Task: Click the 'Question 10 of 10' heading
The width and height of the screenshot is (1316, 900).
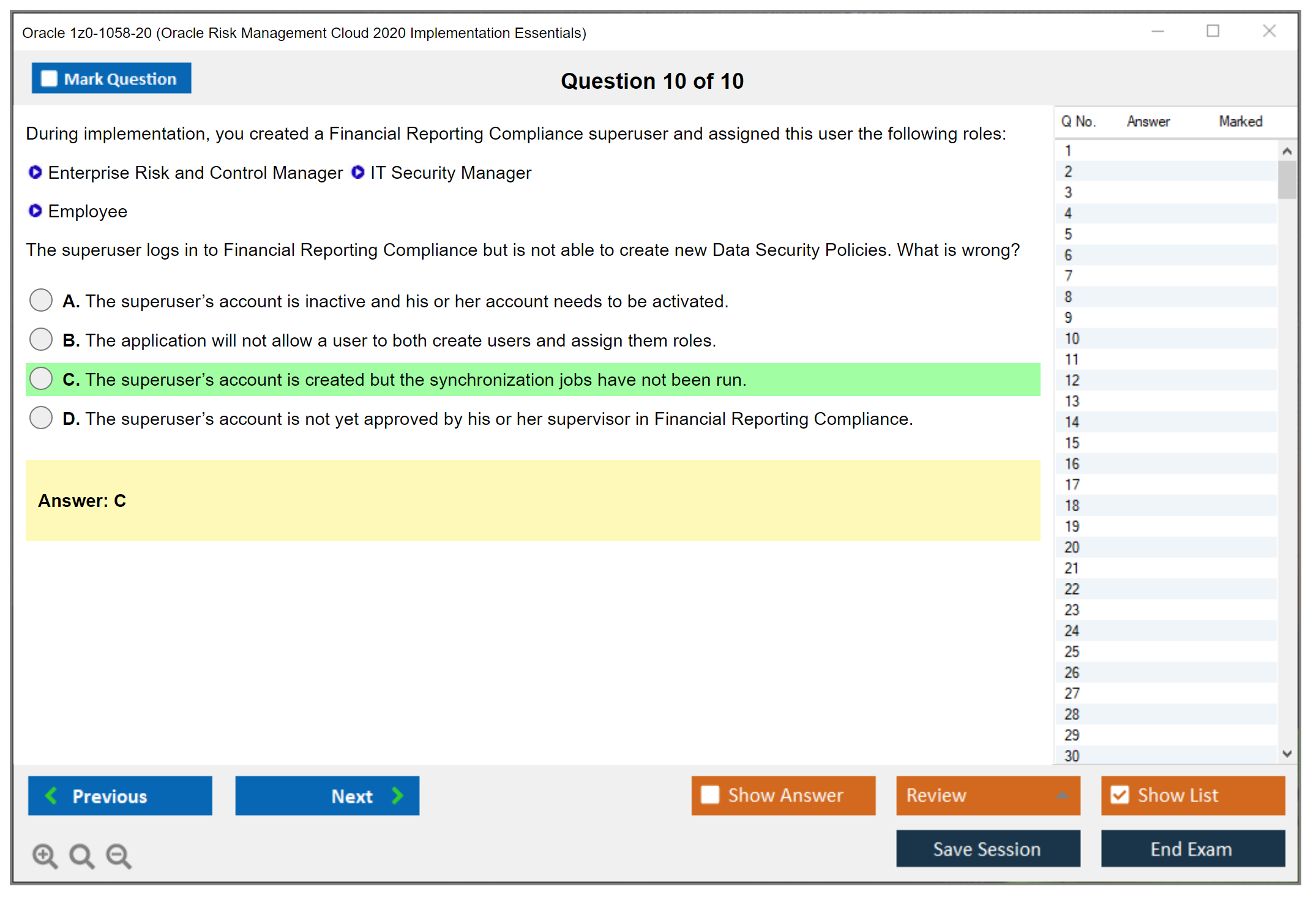Action: click(652, 81)
